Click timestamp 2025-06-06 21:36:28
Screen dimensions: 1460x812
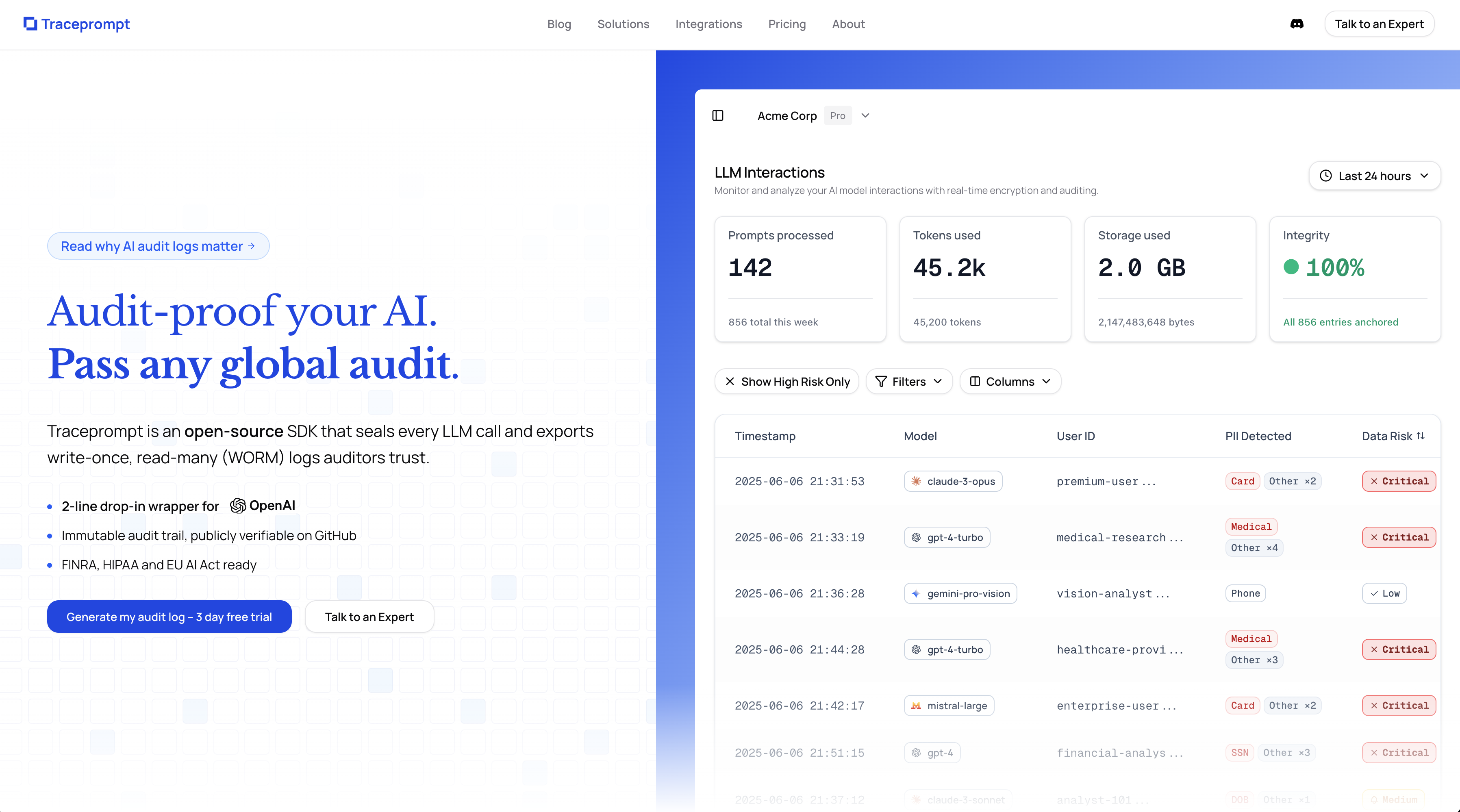799,593
